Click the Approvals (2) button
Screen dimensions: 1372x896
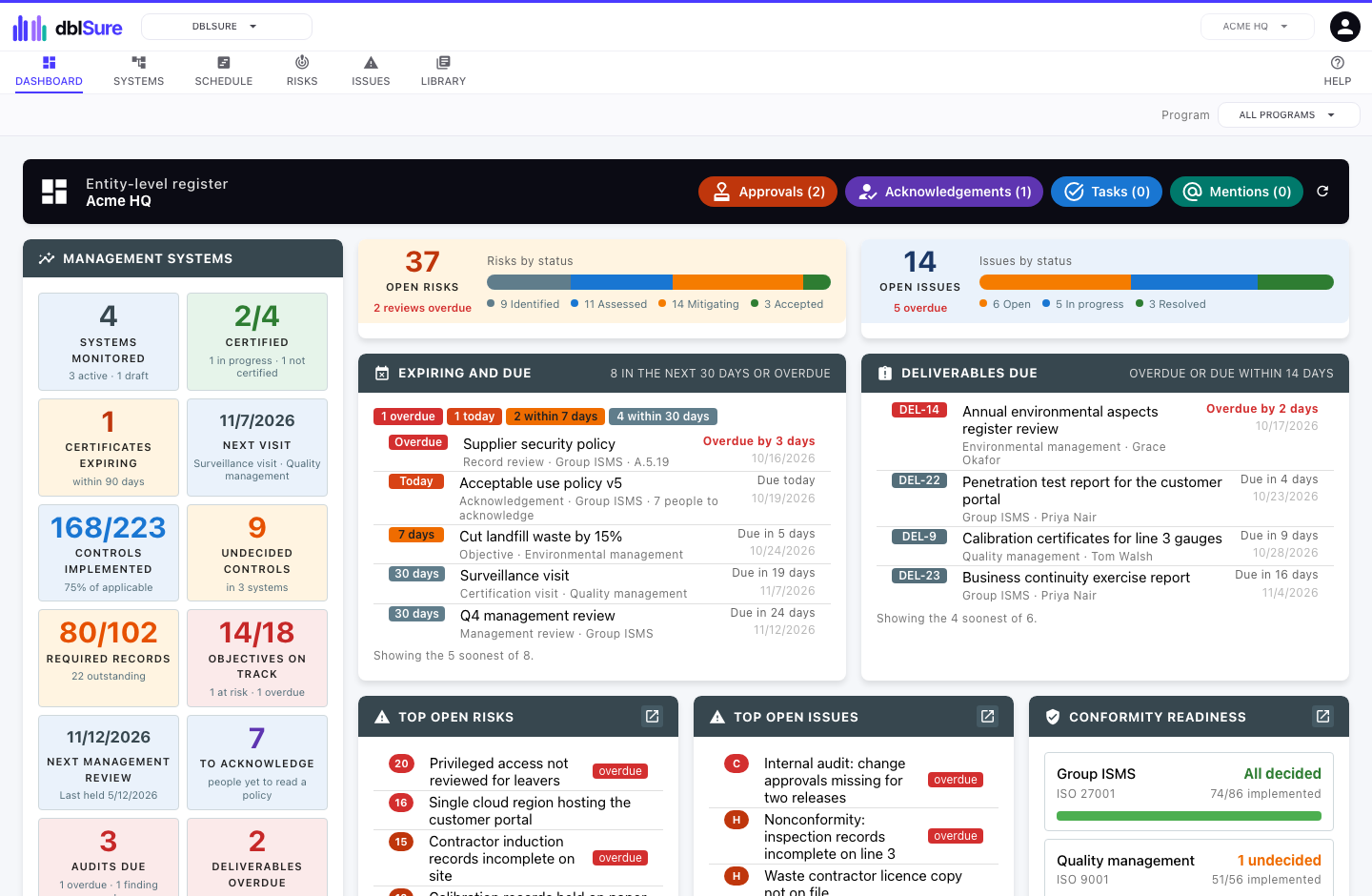[768, 192]
